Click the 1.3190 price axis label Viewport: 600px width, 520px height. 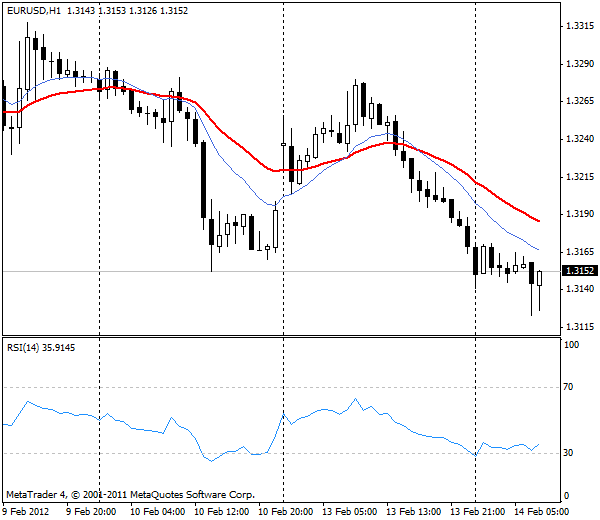point(580,214)
